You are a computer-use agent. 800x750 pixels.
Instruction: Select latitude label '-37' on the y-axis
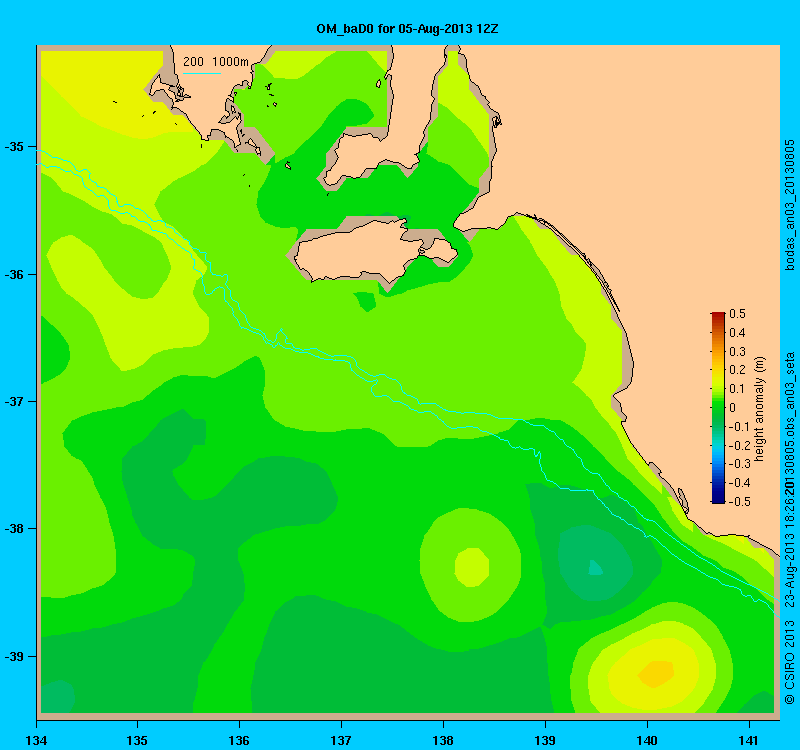14,402
